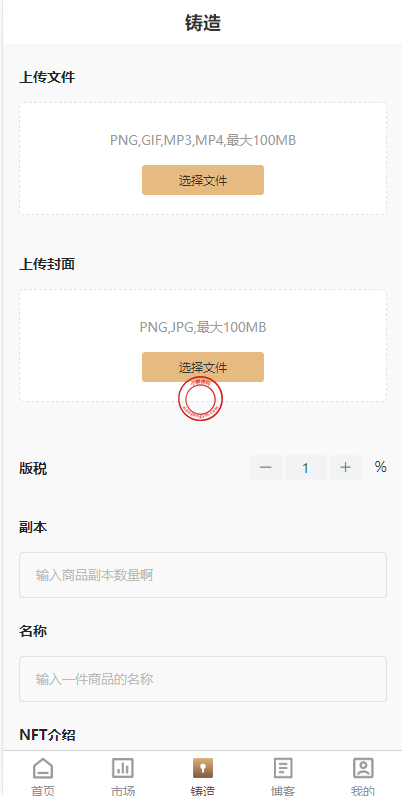Open the 博客 blog document icon

coord(283,768)
